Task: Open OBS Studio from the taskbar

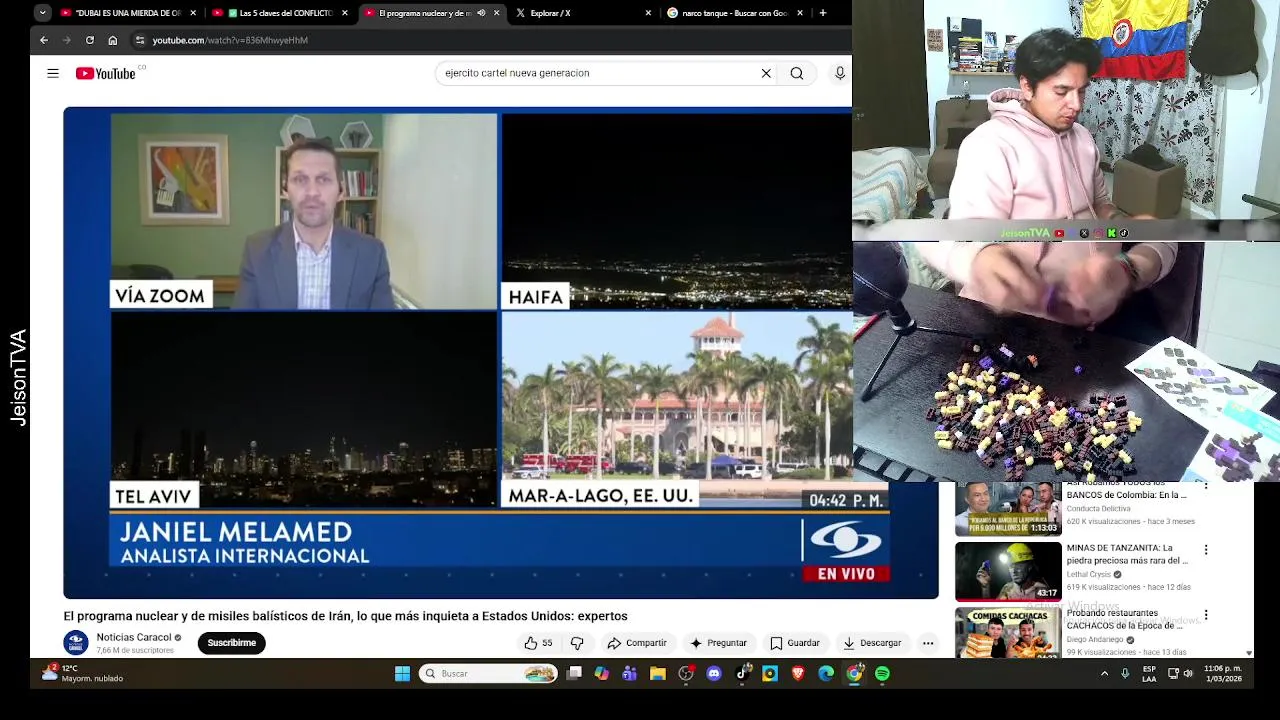Action: tap(686, 674)
